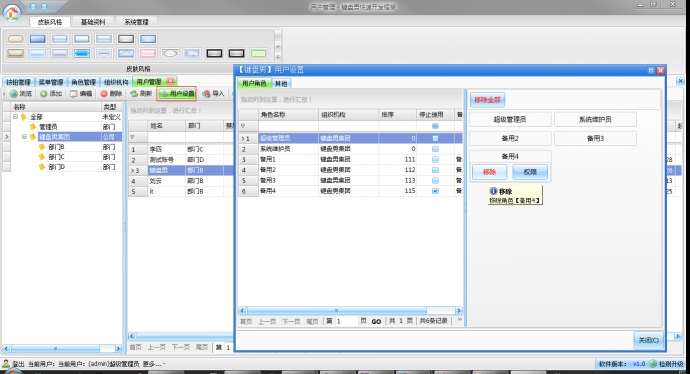
Task: Click the 角色名称 filter input cell
Action: (288, 126)
